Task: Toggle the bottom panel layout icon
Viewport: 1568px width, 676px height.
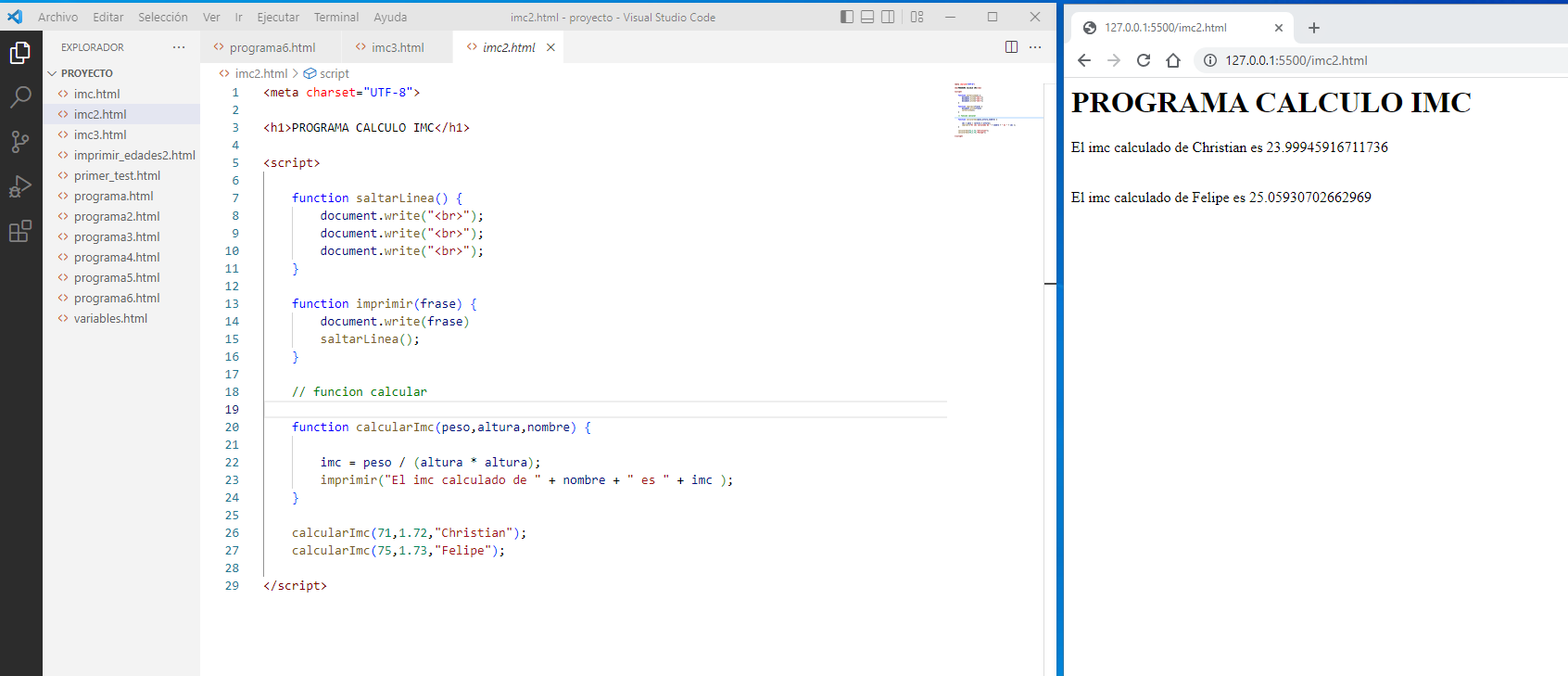Action: (867, 17)
